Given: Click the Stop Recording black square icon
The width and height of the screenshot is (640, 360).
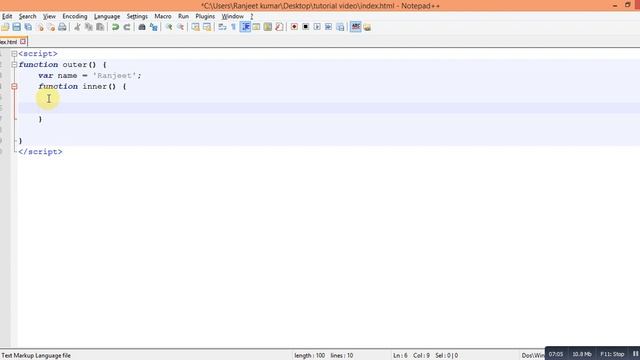Looking at the screenshot, I should point(305,27).
